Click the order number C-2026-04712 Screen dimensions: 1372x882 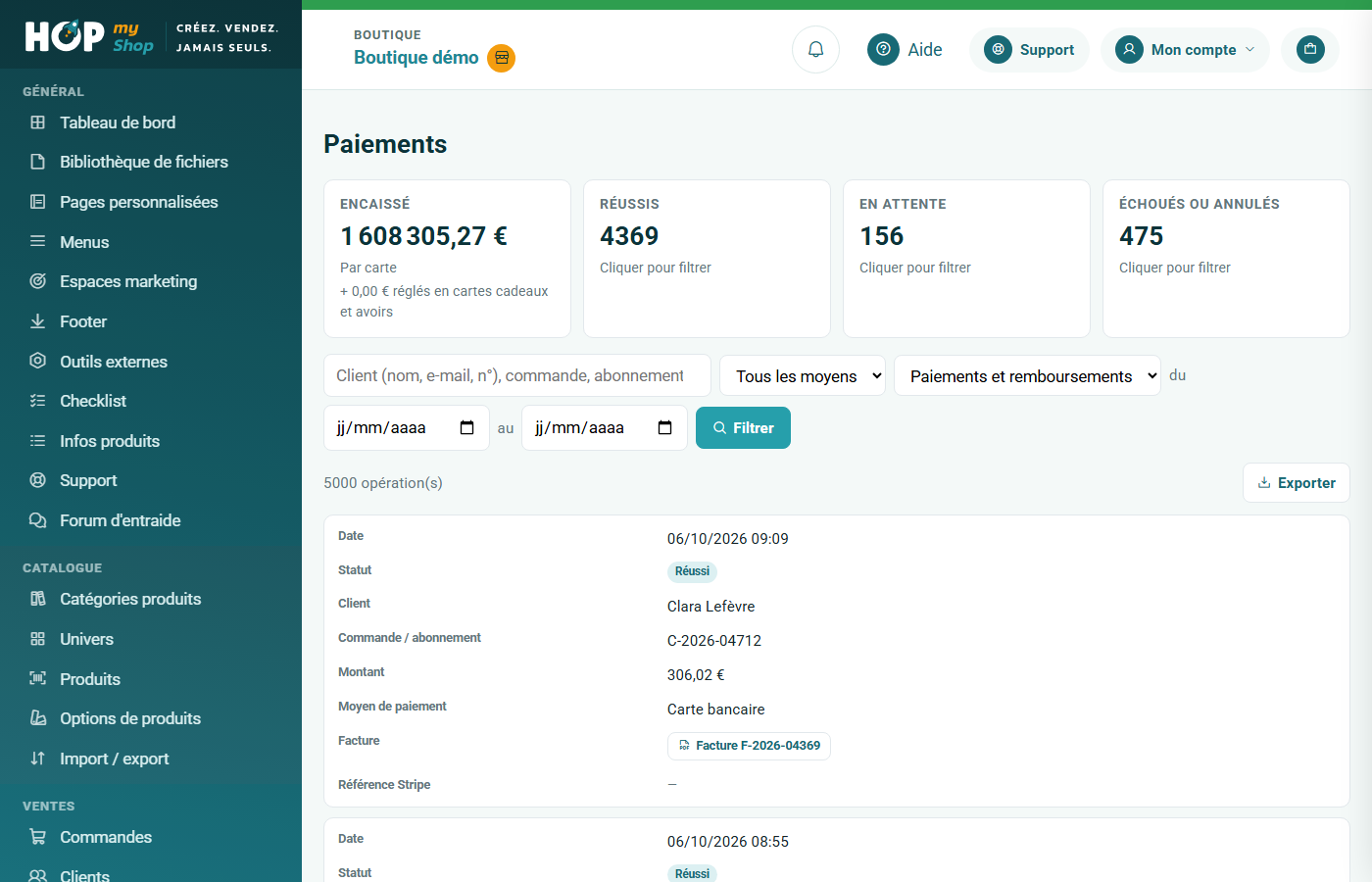point(714,641)
